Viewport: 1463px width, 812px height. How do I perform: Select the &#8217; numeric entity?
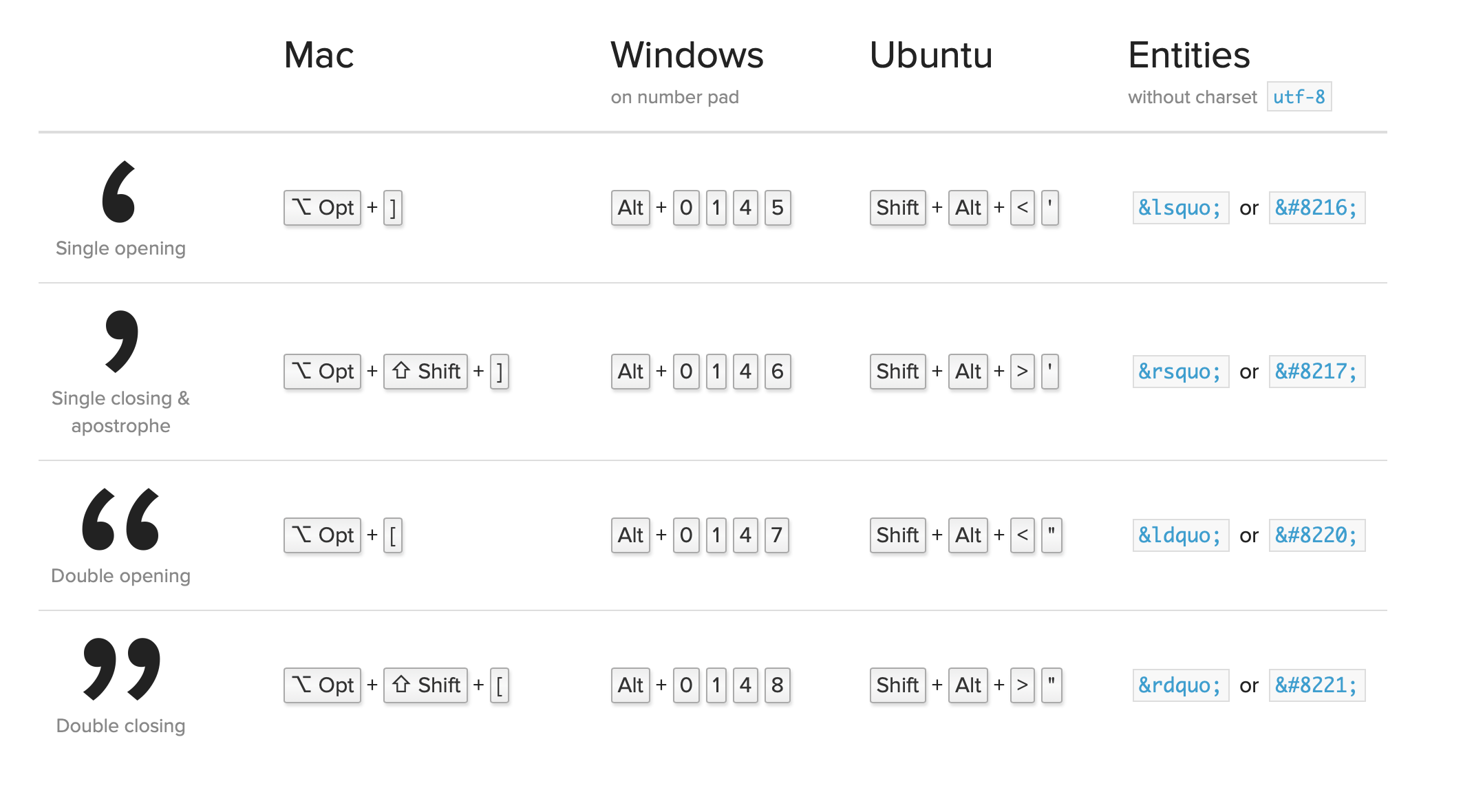(x=1317, y=372)
